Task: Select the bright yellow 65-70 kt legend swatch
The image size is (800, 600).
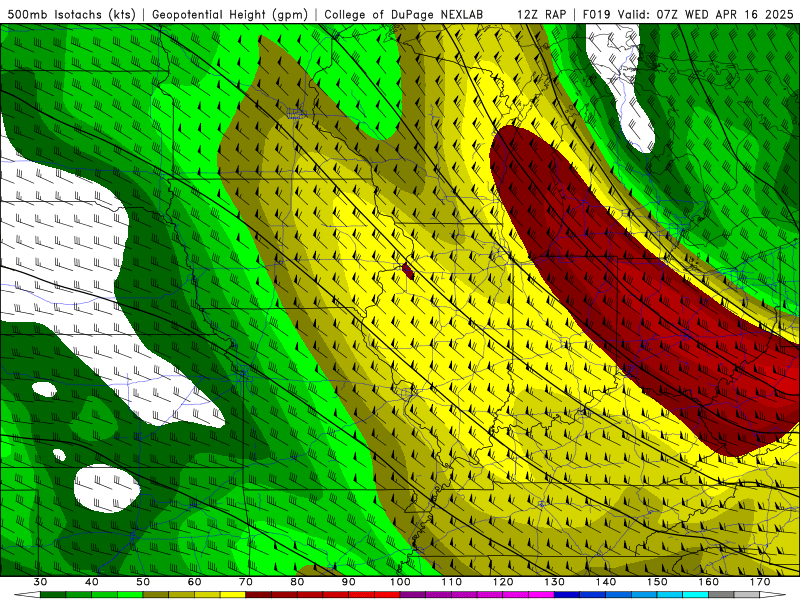Action: [x=233, y=594]
